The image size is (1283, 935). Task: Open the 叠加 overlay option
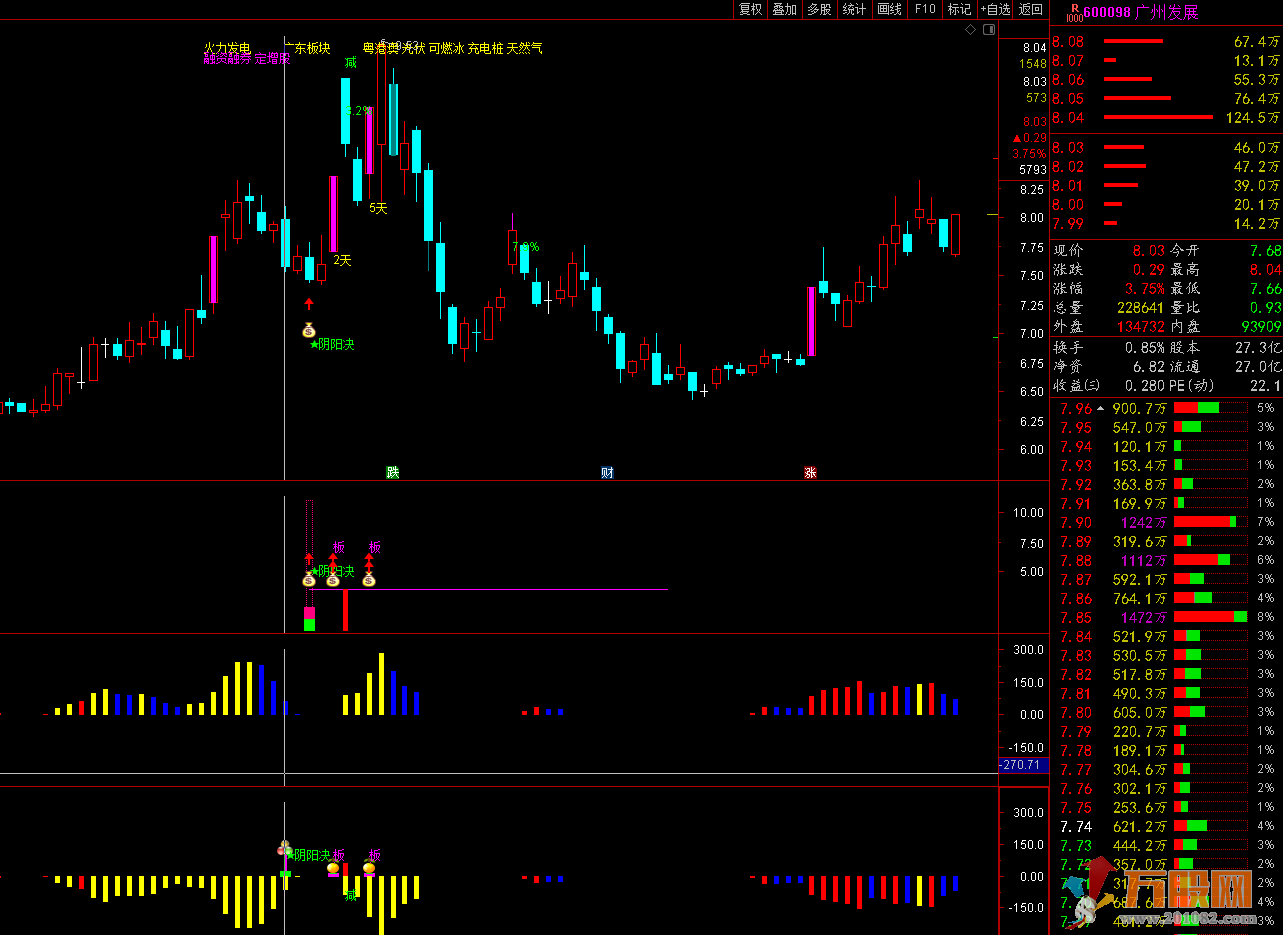pos(785,9)
